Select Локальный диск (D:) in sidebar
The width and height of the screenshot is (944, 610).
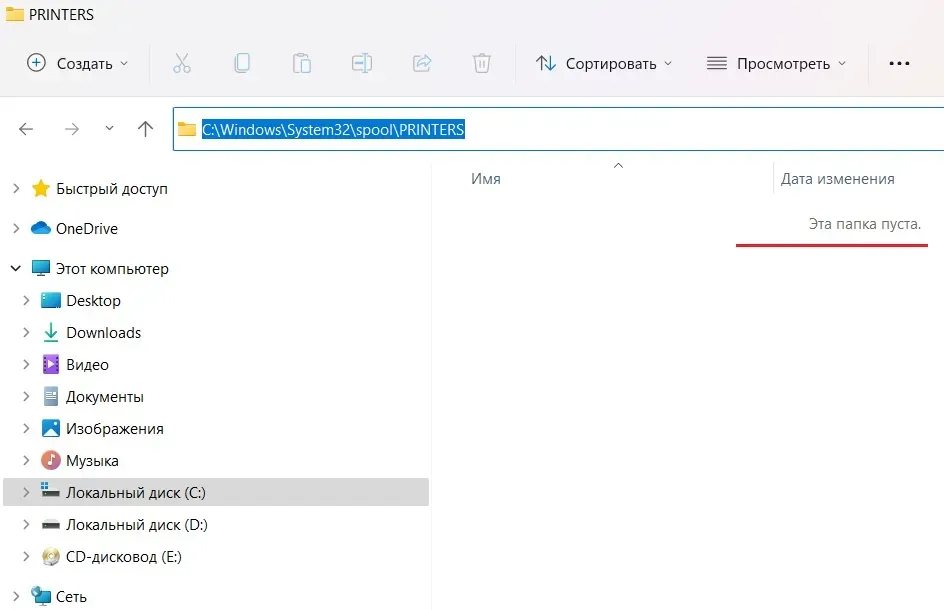coord(136,525)
